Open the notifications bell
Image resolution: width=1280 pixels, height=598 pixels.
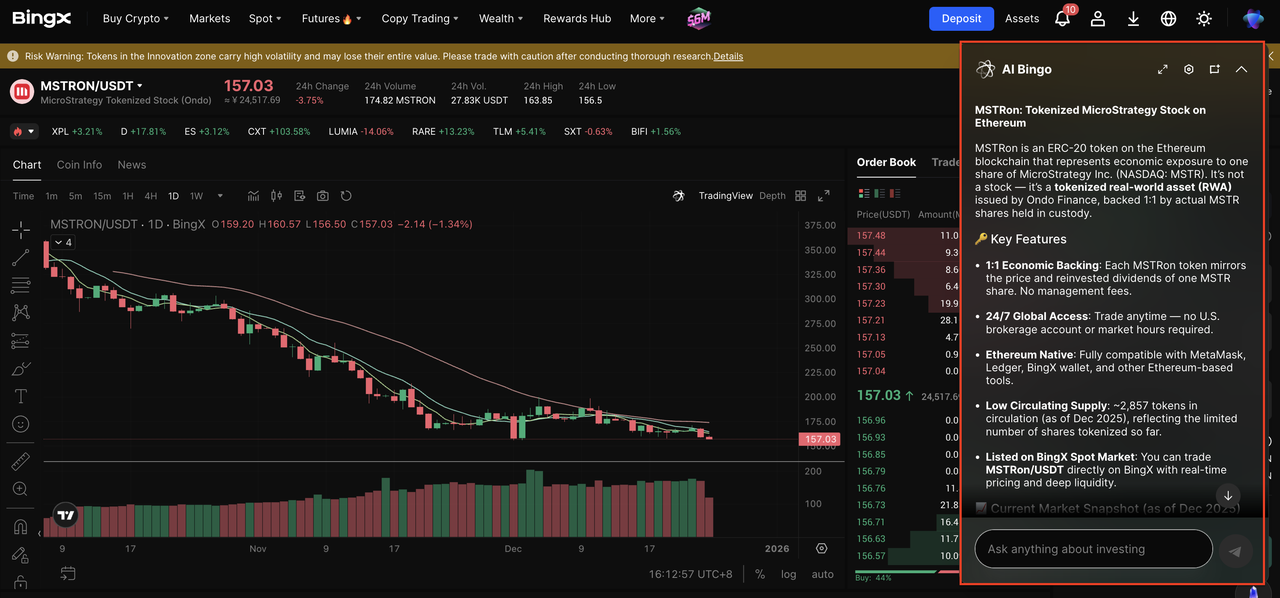pyautogui.click(x=1062, y=18)
